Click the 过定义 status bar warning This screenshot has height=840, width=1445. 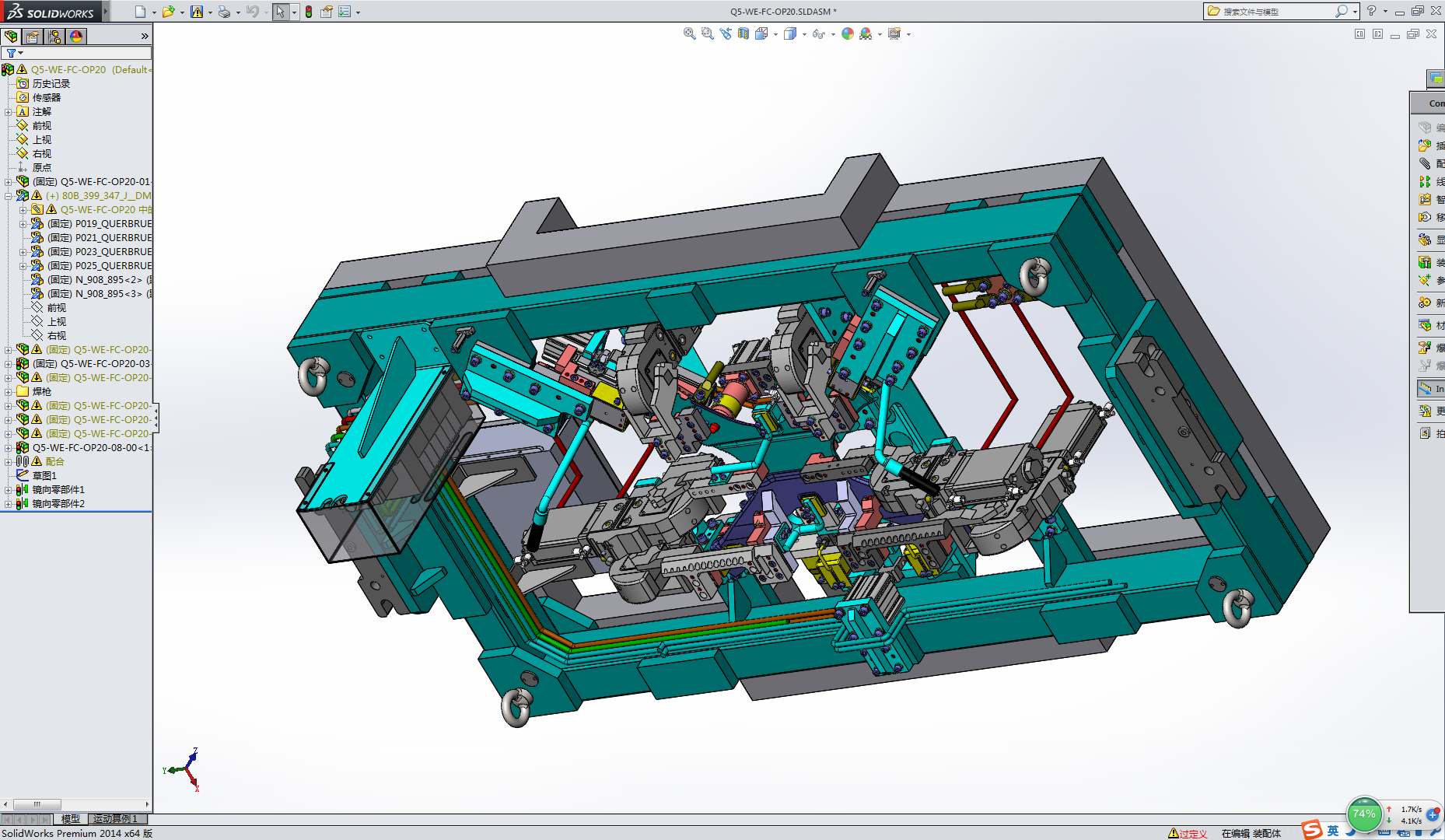point(1188,834)
